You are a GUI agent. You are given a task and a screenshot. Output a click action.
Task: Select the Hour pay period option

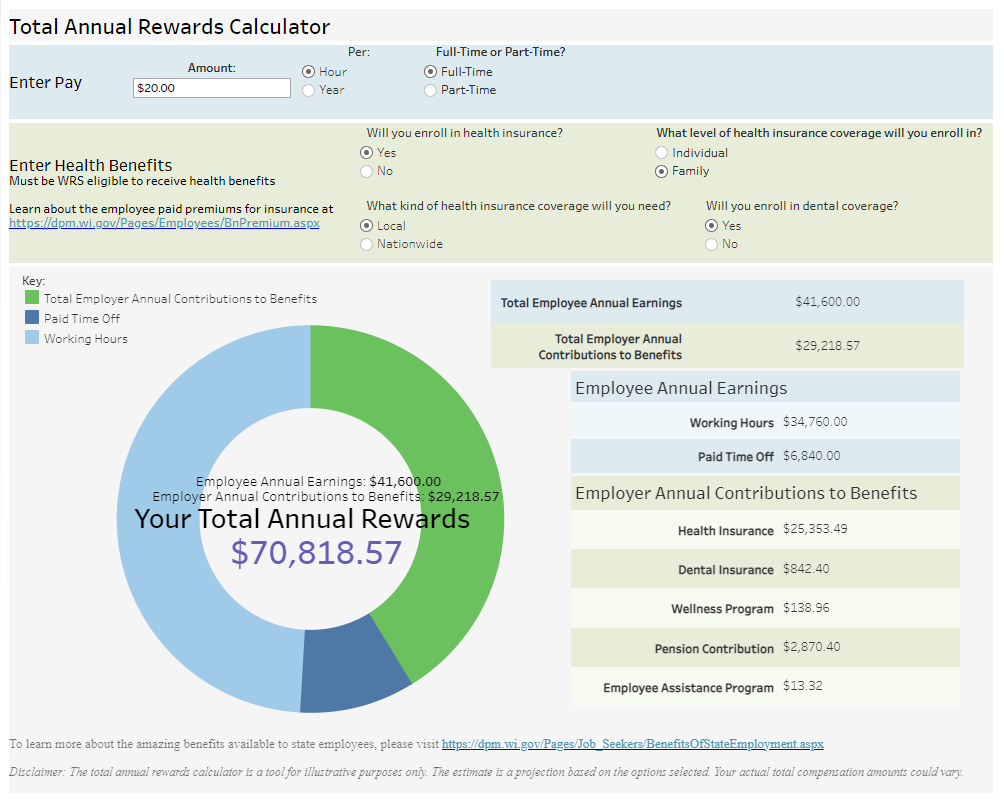tap(309, 72)
